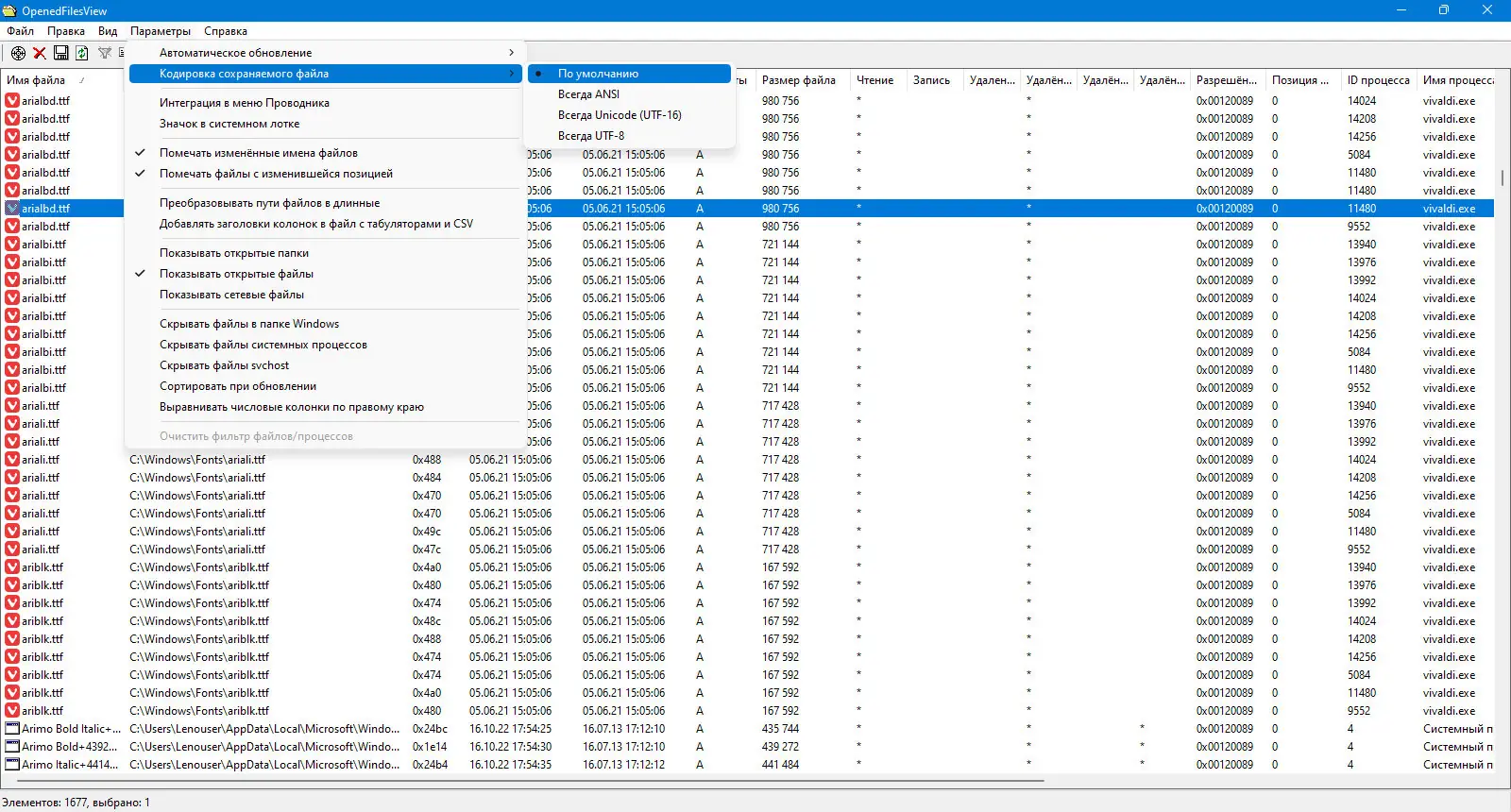Uncheck 'Показывать открытые файлы'

326,274
